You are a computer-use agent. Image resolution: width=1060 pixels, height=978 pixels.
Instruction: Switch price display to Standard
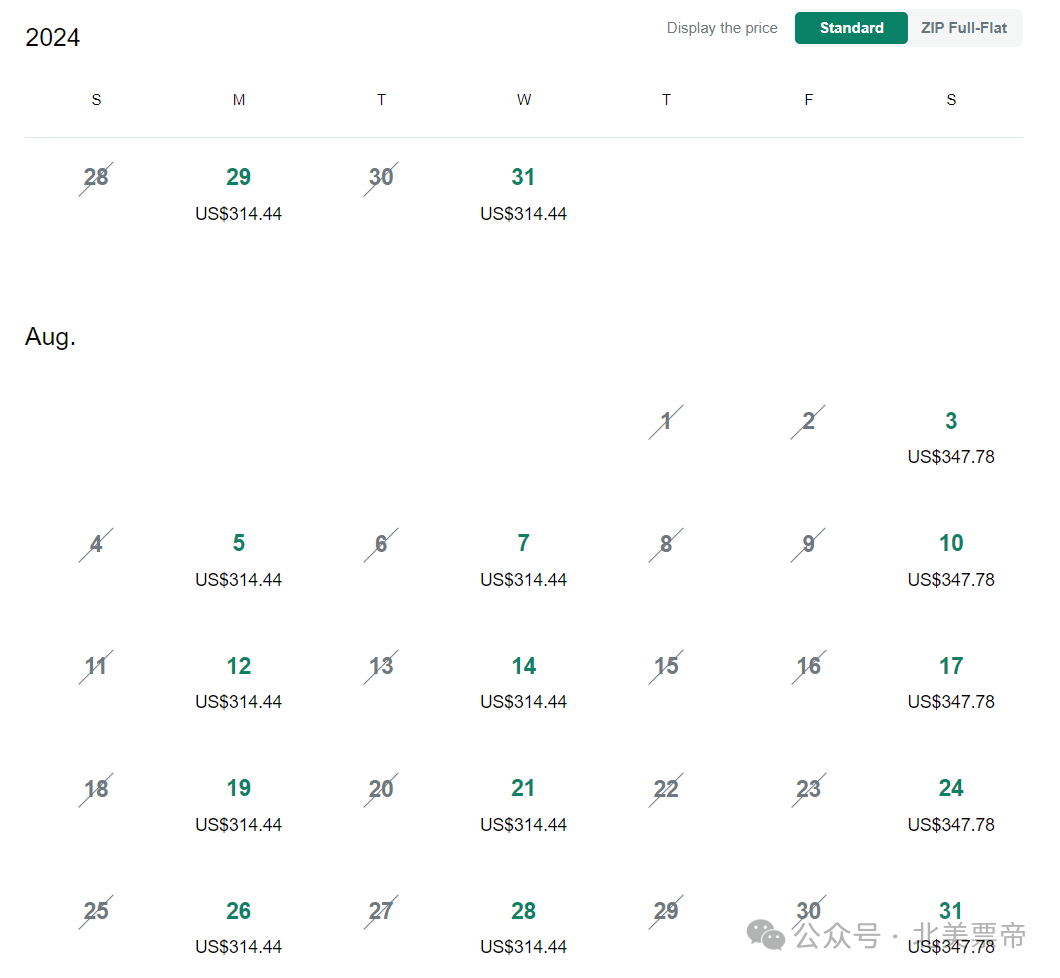pyautogui.click(x=850, y=28)
